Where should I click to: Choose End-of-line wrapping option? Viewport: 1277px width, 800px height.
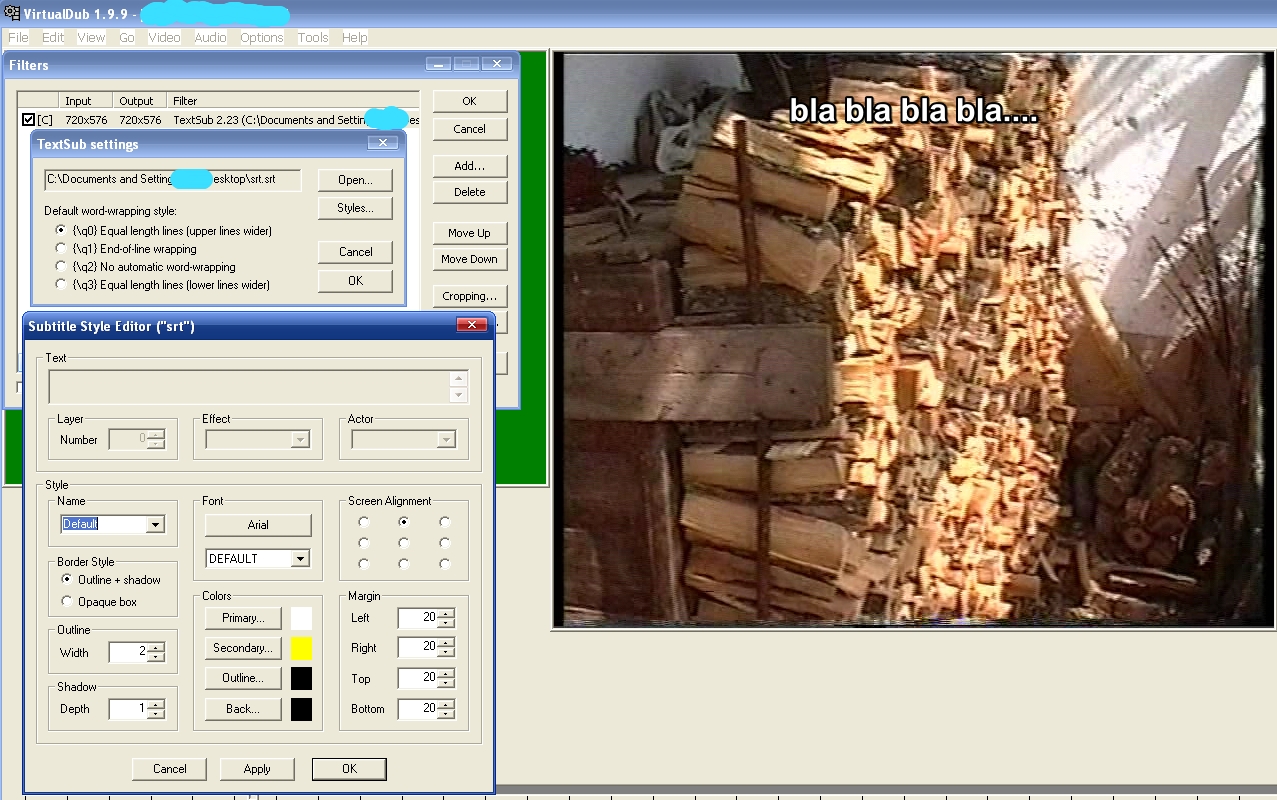pos(62,249)
